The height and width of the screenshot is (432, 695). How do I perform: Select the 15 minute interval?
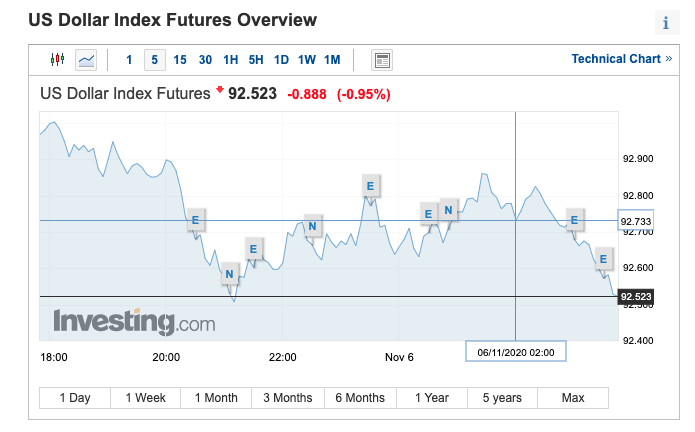tap(180, 60)
